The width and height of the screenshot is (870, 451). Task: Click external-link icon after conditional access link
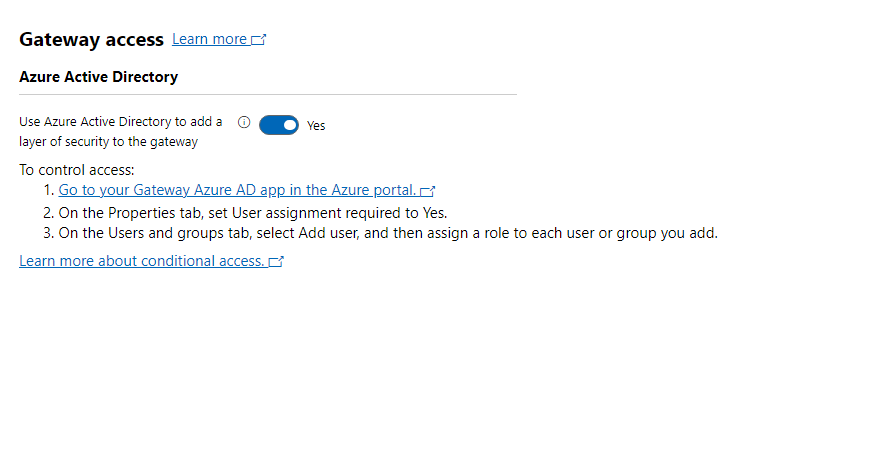276,261
